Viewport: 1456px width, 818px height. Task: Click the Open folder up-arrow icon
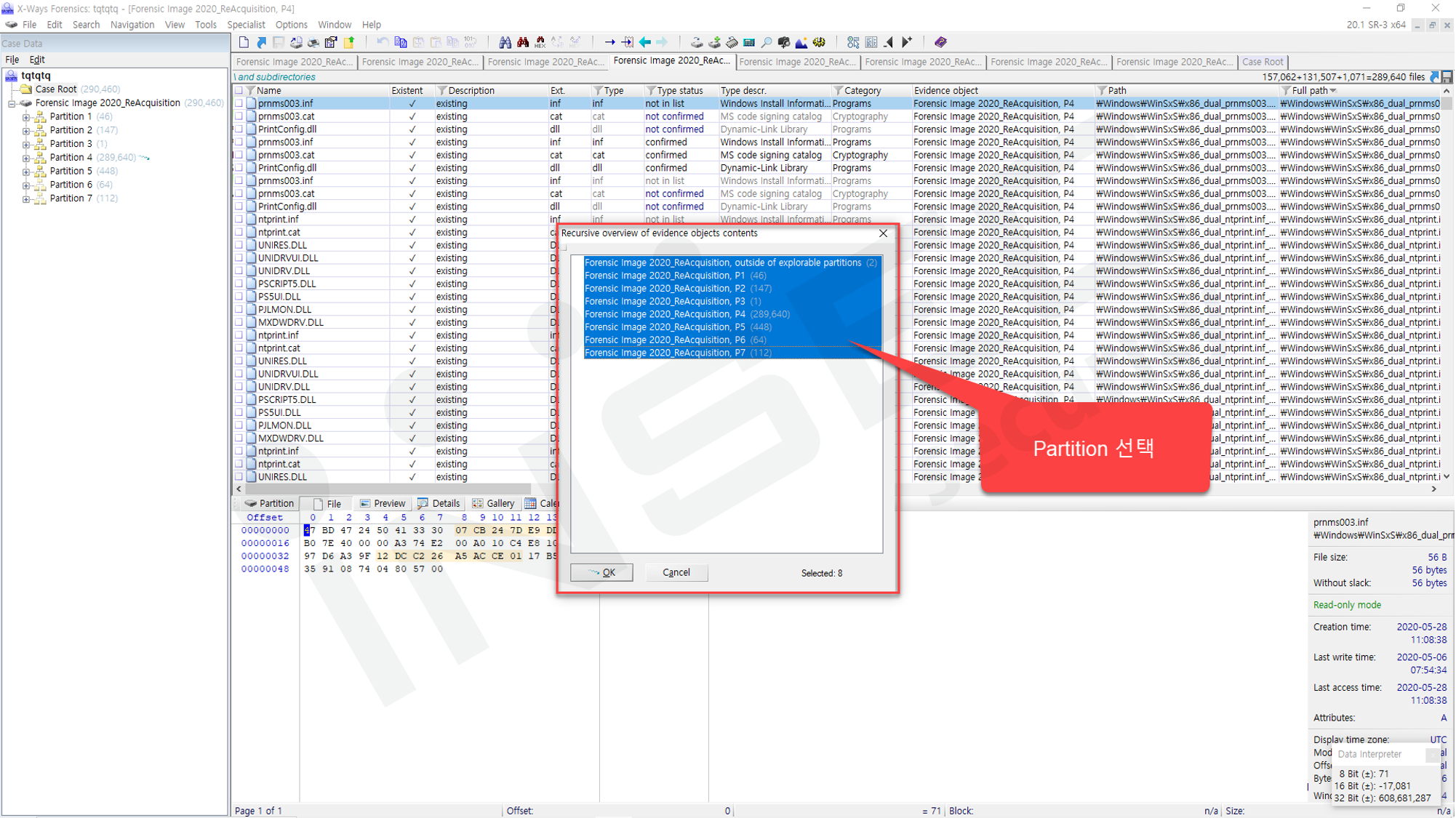349,42
